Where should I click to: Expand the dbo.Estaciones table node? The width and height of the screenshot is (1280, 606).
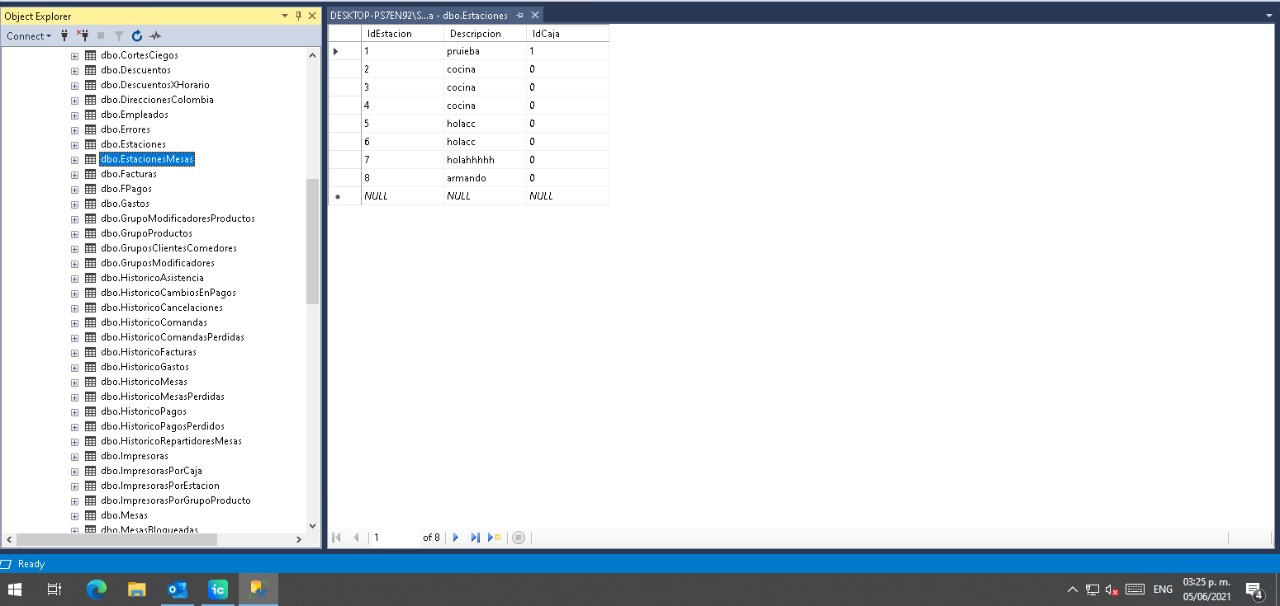[75, 144]
